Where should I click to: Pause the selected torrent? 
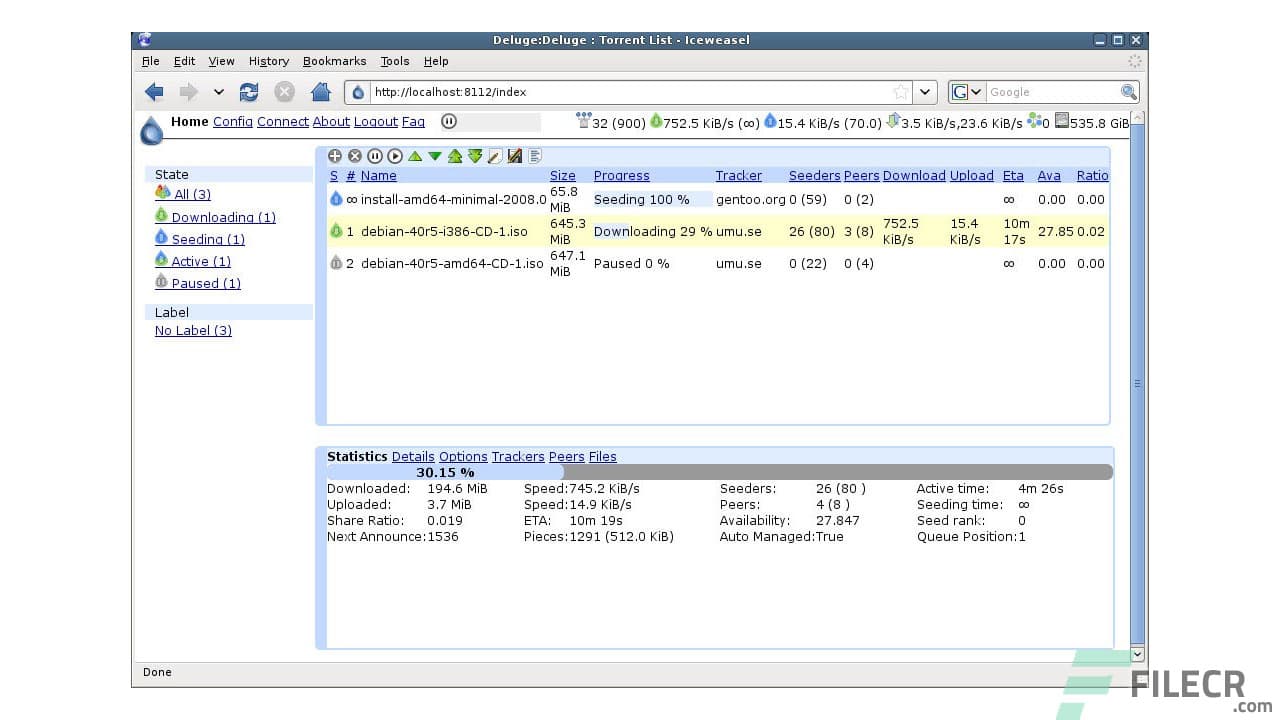pos(375,156)
